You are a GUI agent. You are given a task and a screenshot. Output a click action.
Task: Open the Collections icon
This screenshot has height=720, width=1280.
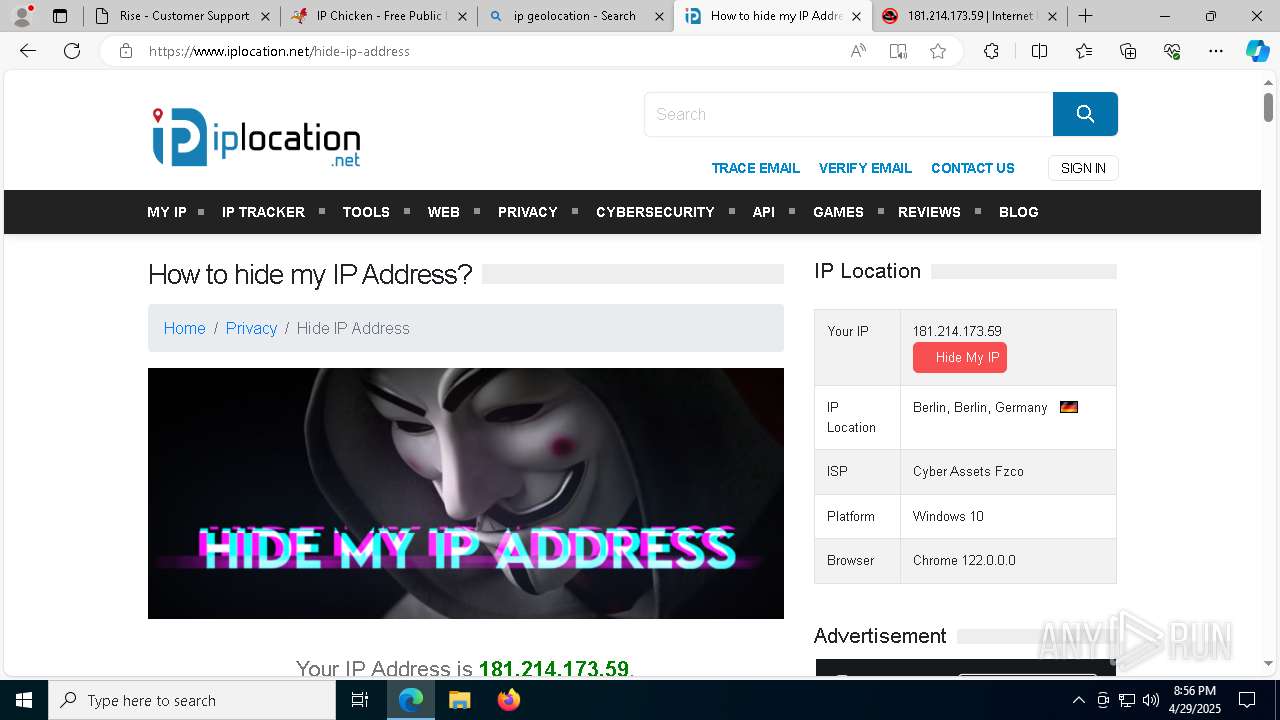click(1128, 51)
